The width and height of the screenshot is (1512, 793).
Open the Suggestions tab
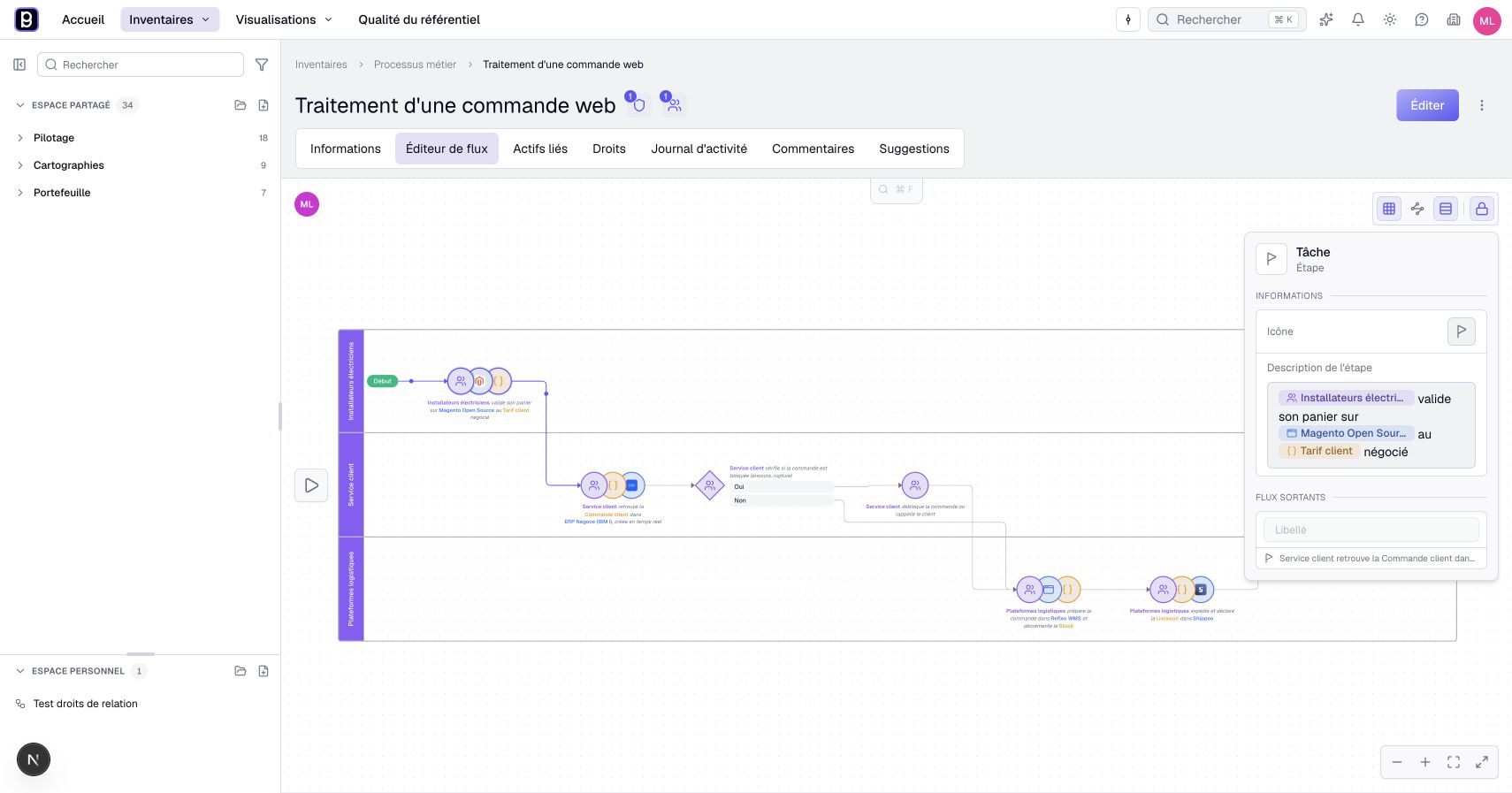[x=914, y=149]
